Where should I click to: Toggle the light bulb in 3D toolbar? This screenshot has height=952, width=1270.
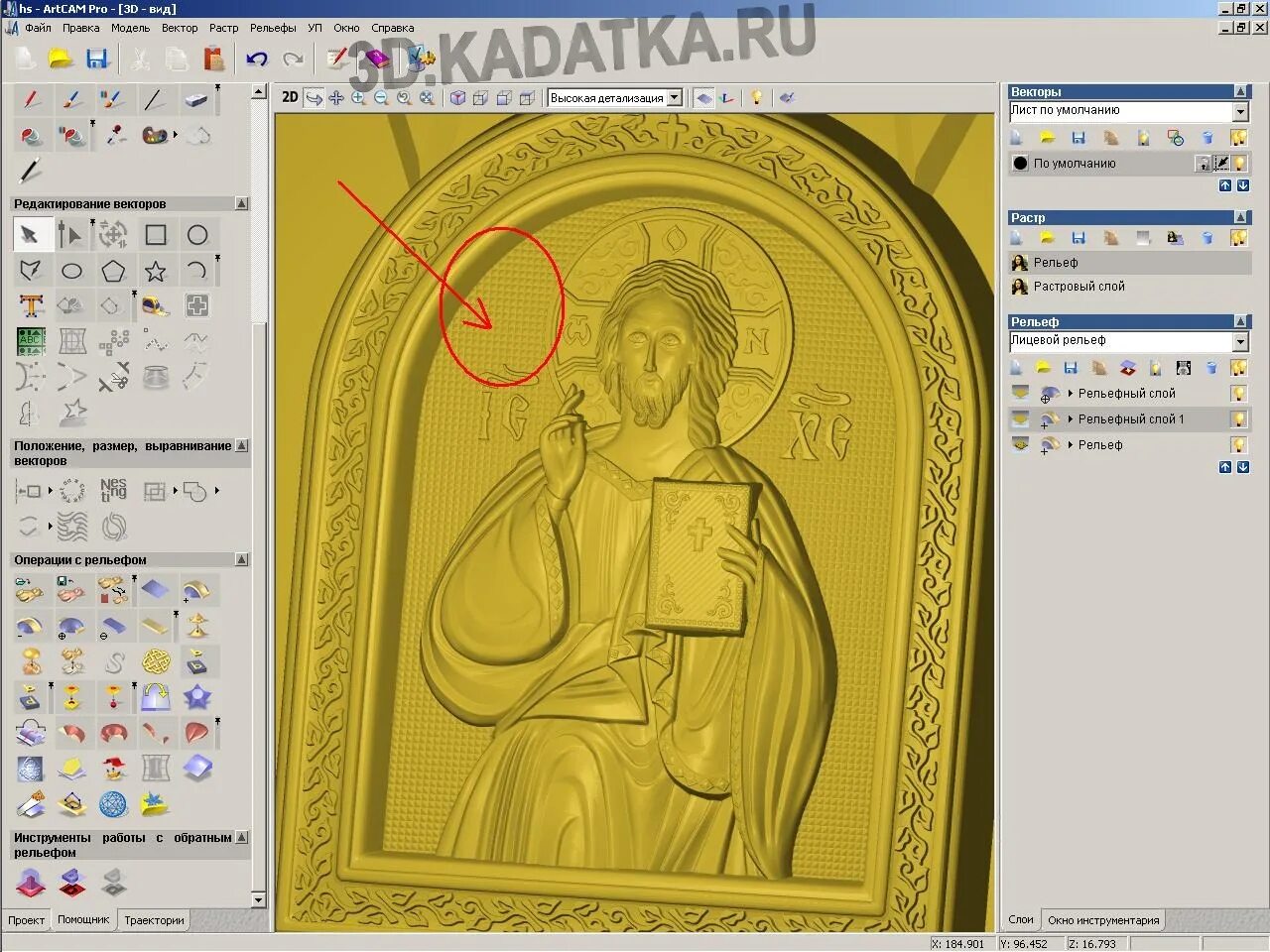[x=757, y=97]
